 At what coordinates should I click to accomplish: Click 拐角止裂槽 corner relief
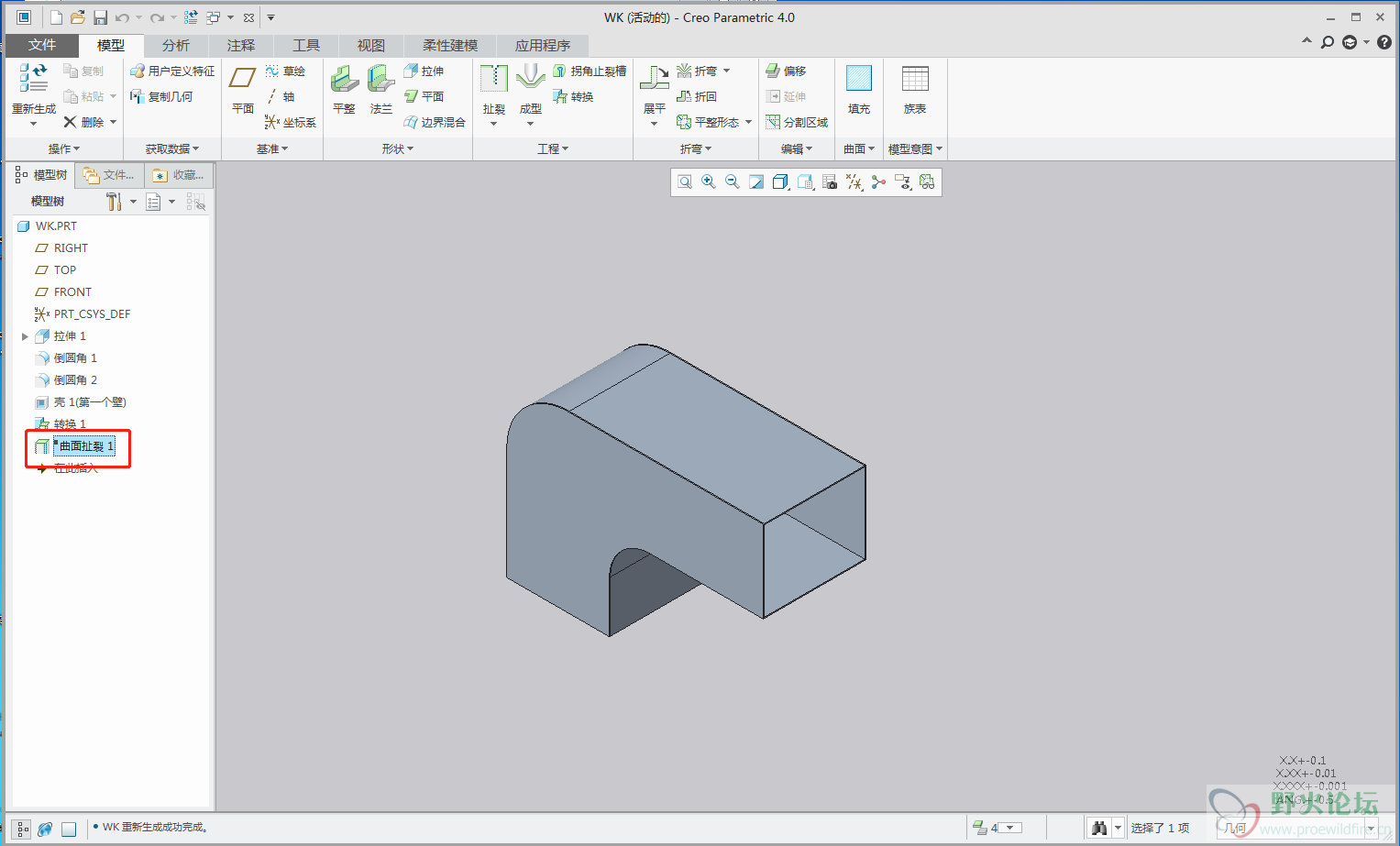tap(590, 71)
